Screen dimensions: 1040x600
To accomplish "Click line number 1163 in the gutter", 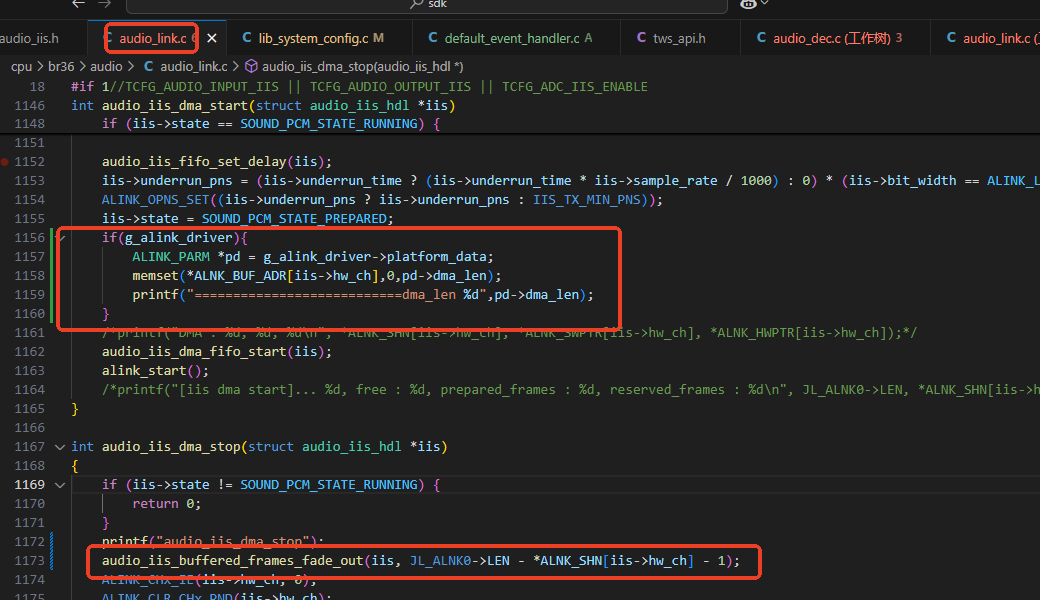I will tap(30, 371).
